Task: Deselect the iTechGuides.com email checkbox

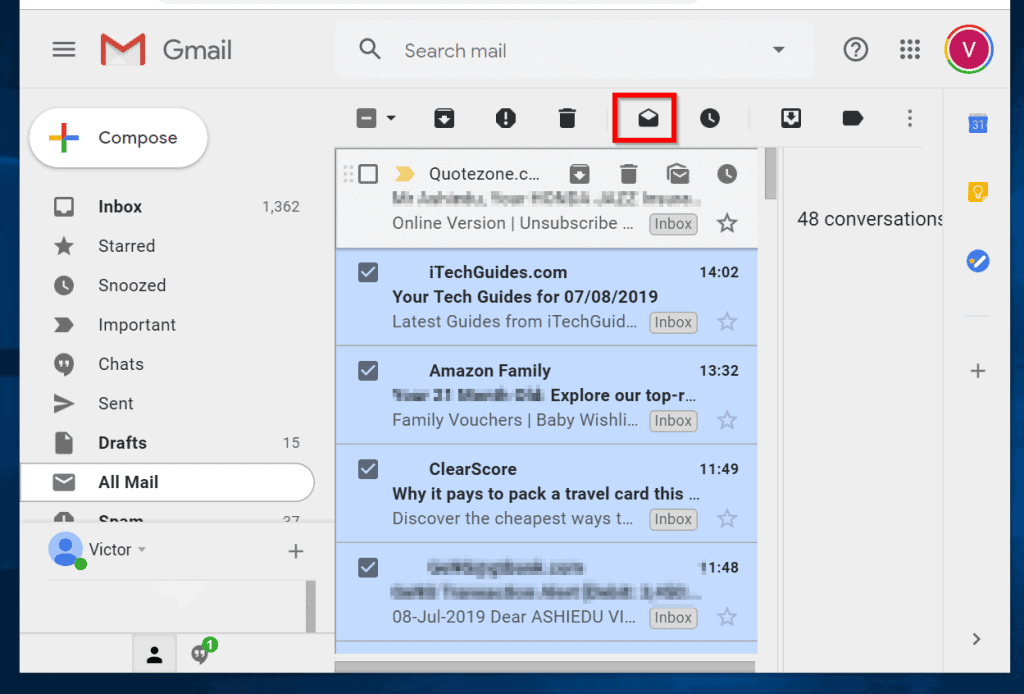Action: pos(368,272)
